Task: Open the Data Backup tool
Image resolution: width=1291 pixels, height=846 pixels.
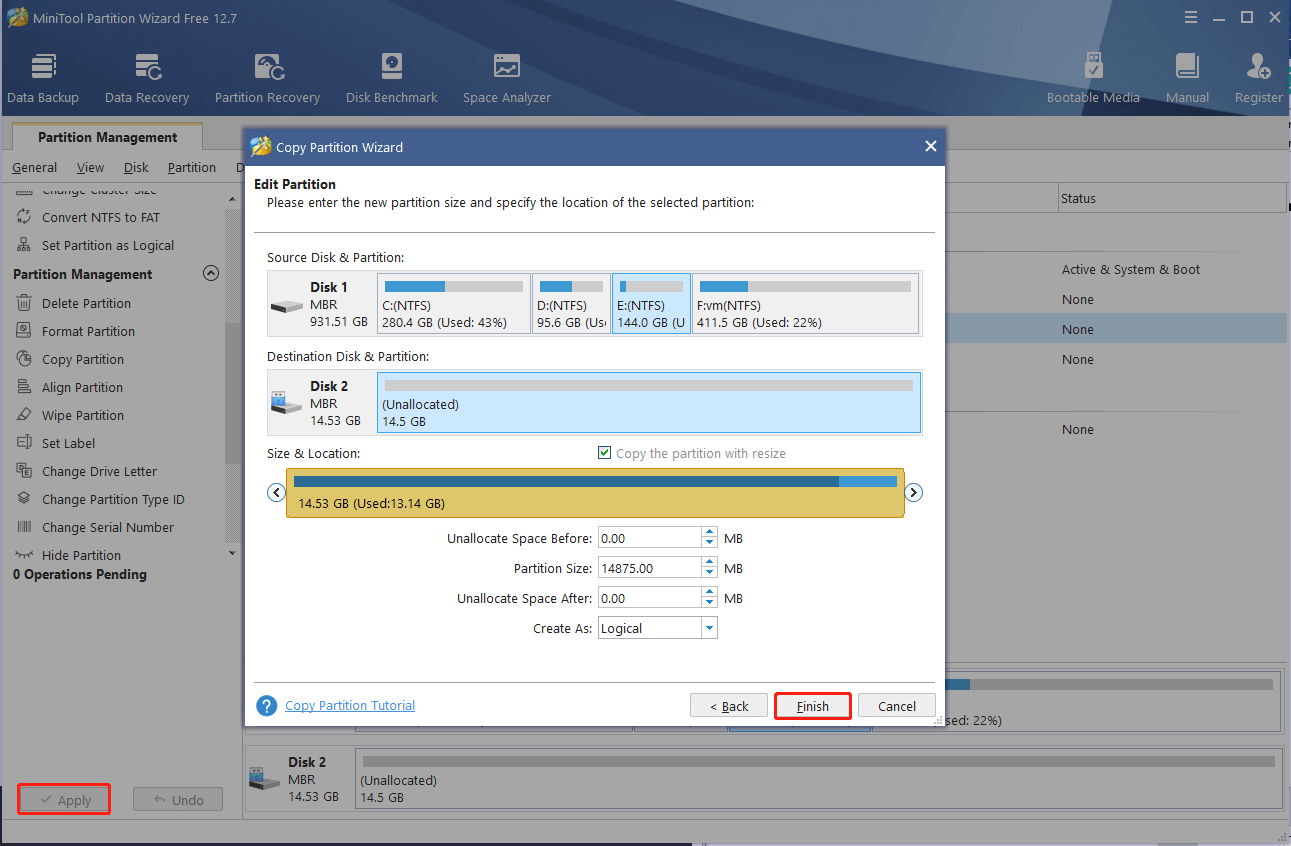Action: [x=43, y=79]
